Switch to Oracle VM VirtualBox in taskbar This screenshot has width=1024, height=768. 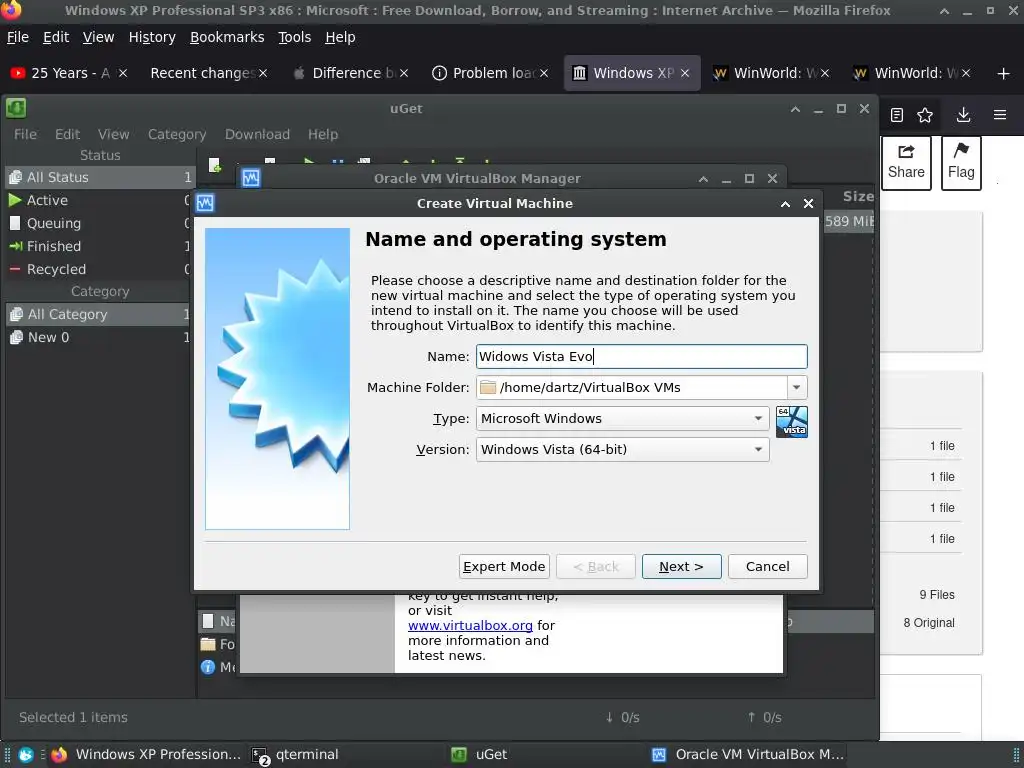[748, 754]
